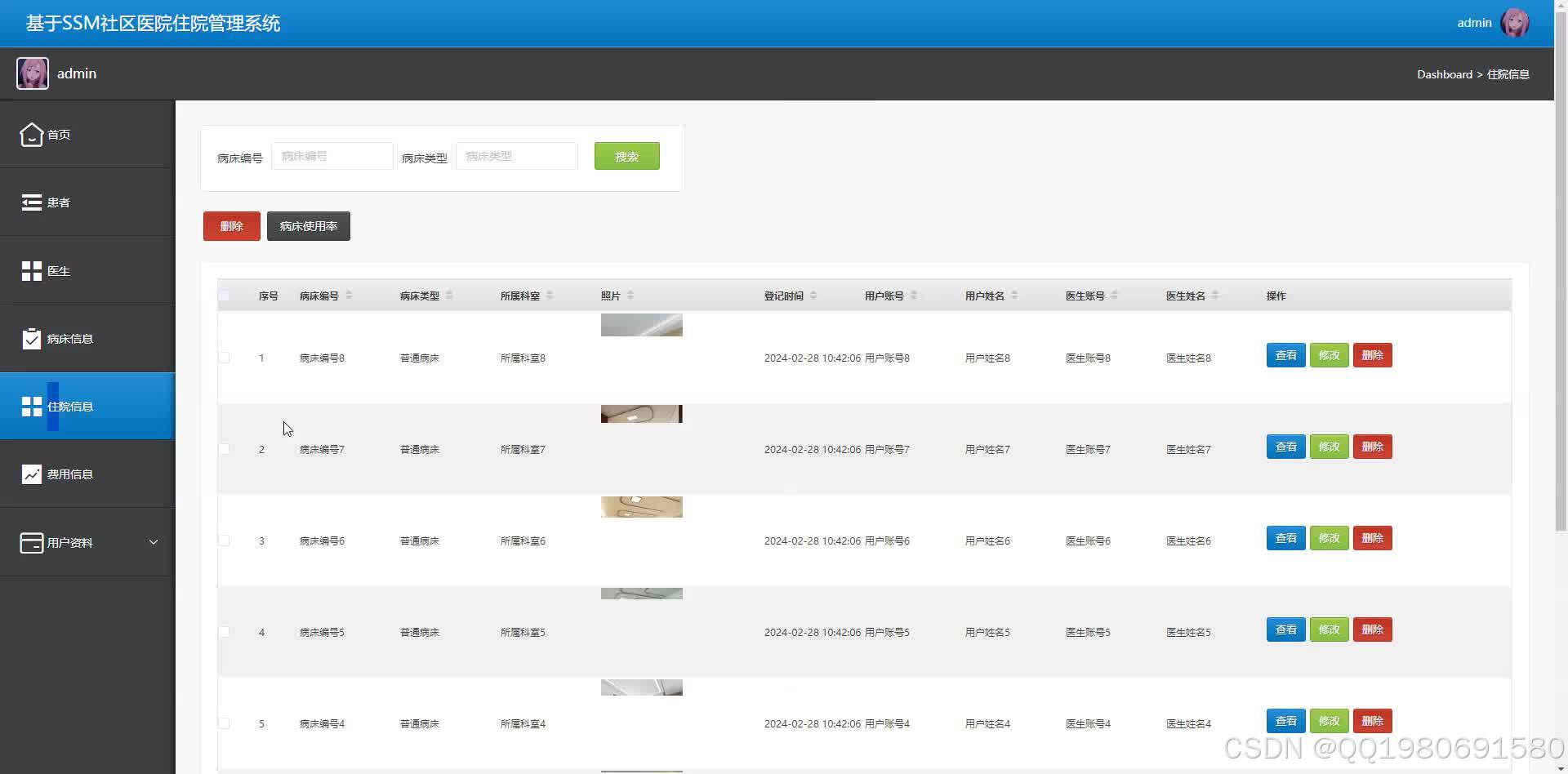
Task: Click the grid icon beside 住院信息
Action: click(x=31, y=407)
